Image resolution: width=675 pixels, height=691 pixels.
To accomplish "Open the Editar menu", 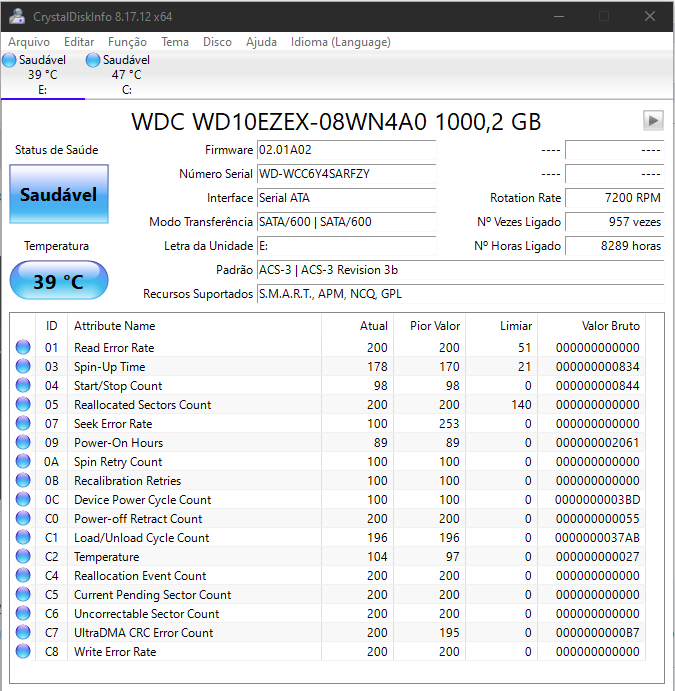I will tap(79, 42).
